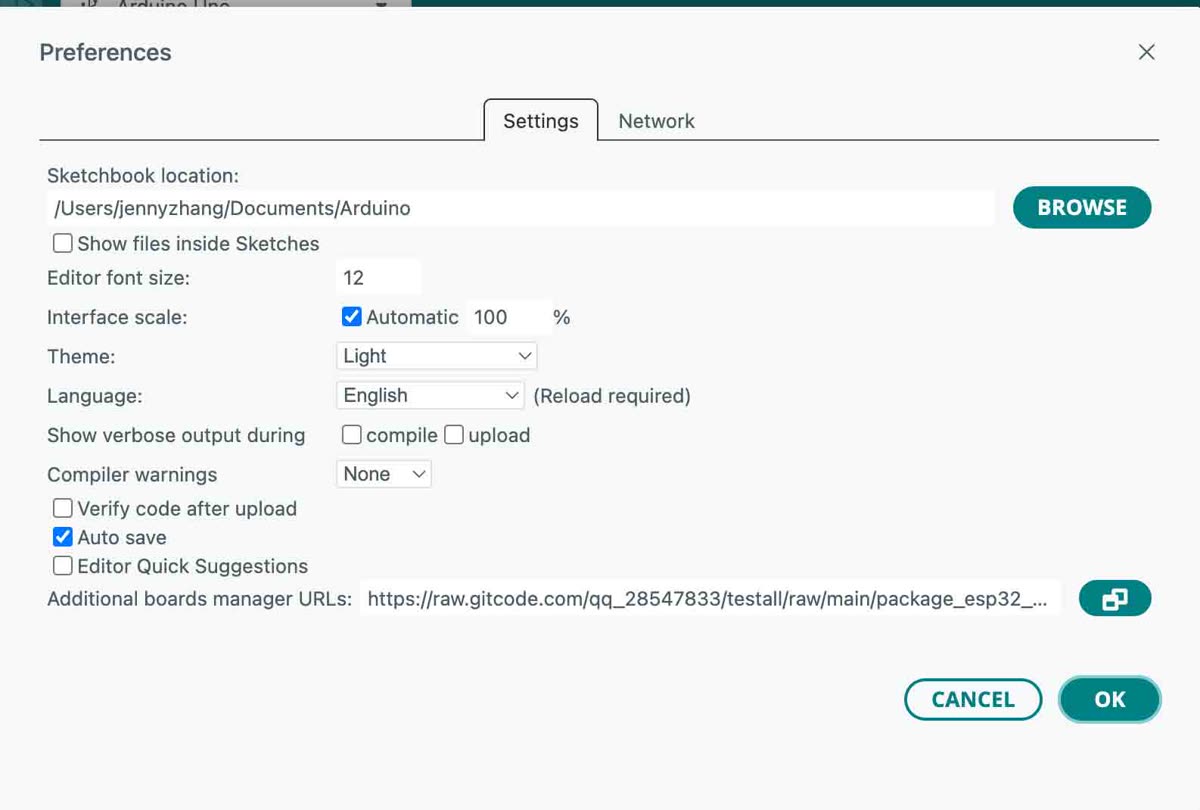
Task: Switch to the Network tab
Action: 656,121
